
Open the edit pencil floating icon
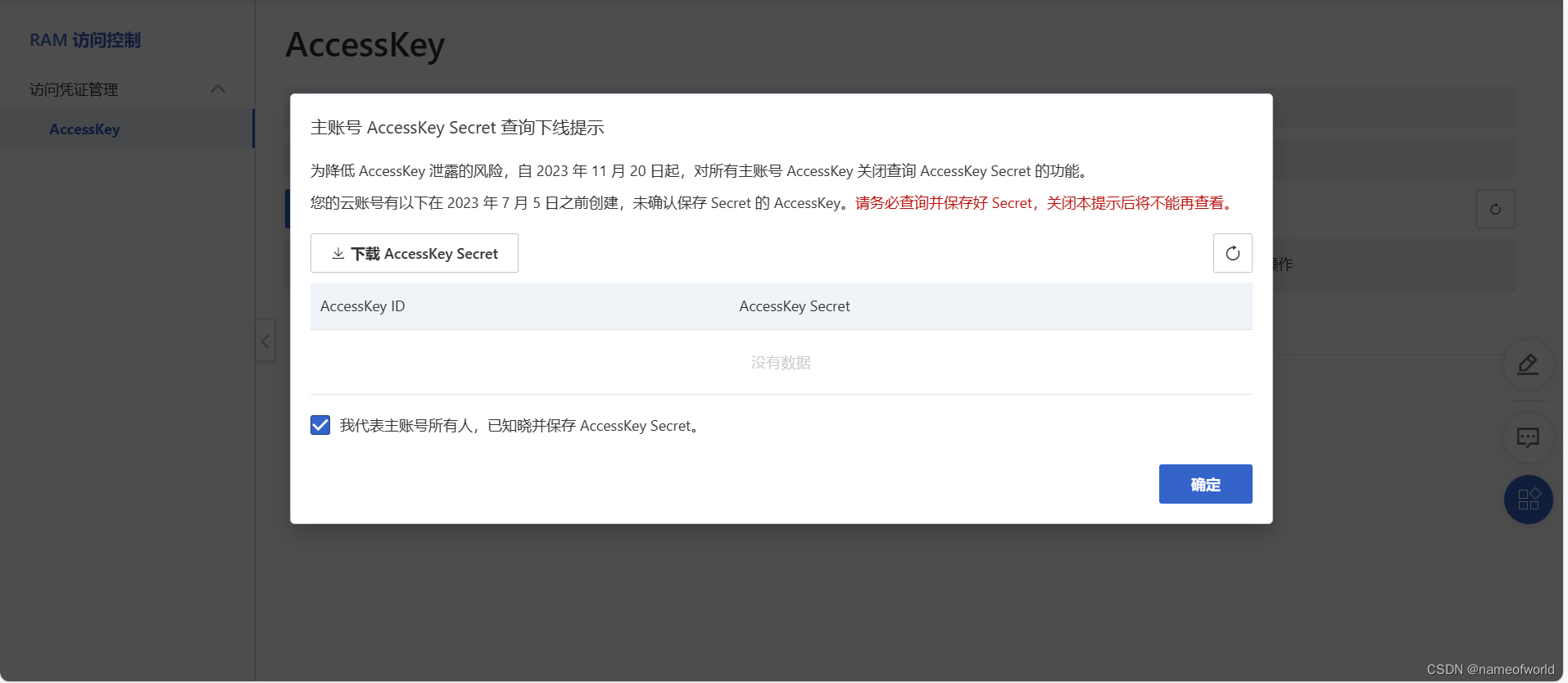pyautogui.click(x=1528, y=364)
